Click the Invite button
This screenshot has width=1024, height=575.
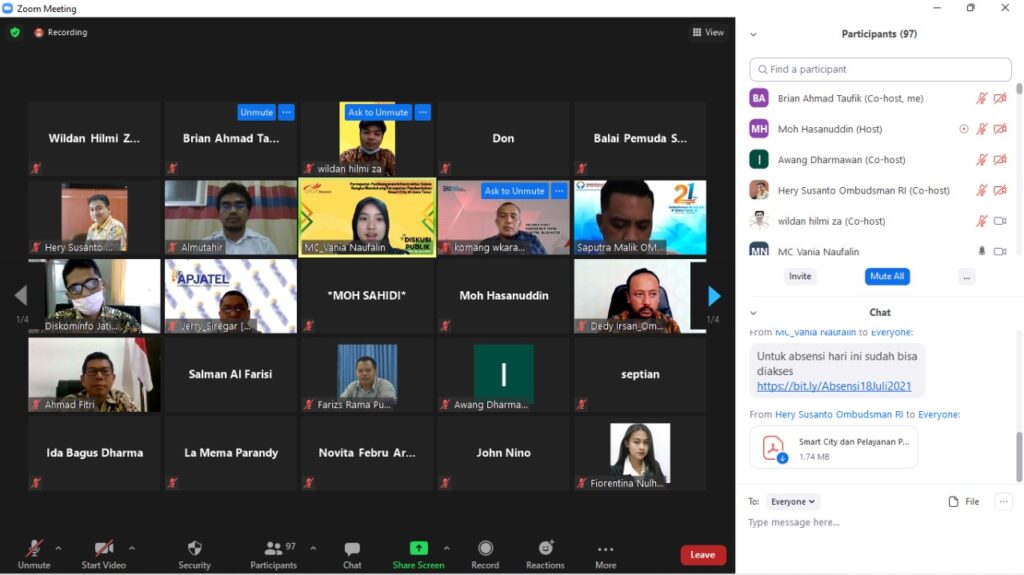tap(800, 276)
